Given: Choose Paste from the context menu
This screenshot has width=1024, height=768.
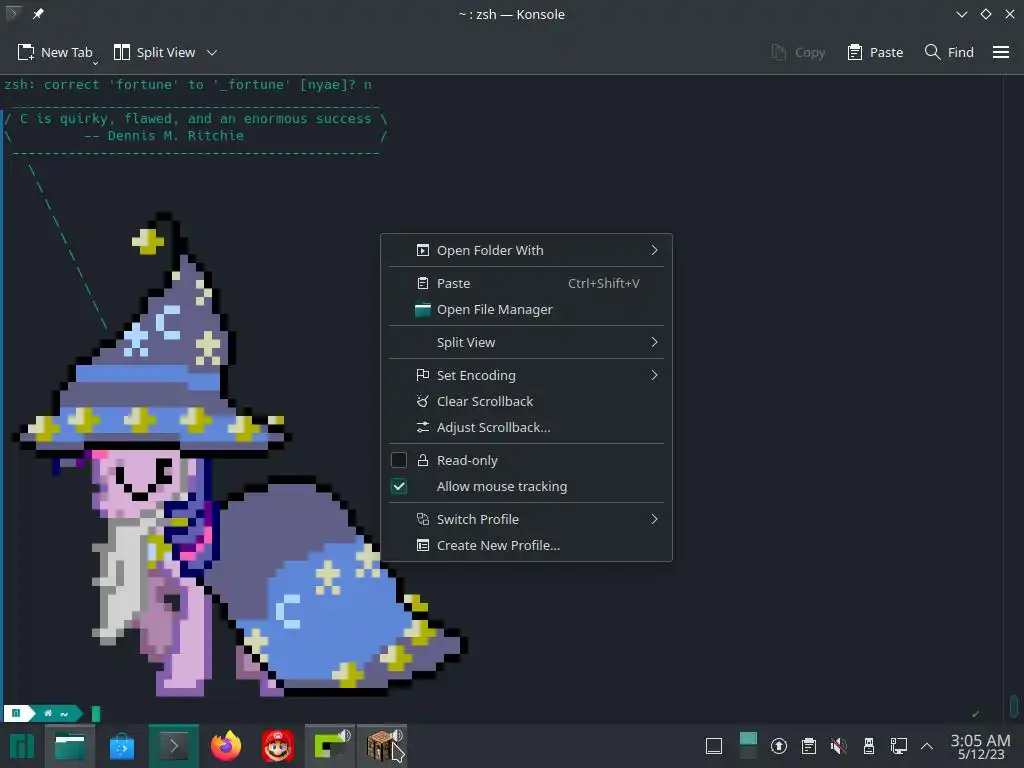Looking at the screenshot, I should [x=526, y=283].
